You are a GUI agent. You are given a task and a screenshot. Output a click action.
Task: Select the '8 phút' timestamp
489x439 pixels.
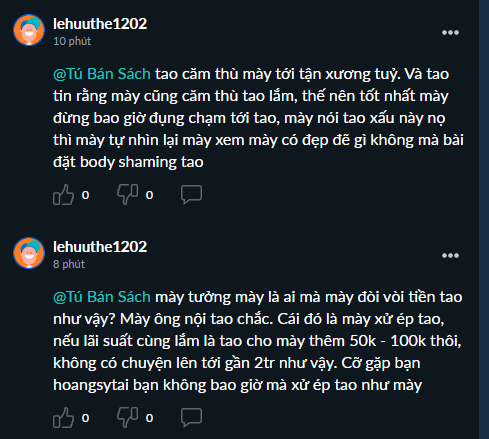[69, 264]
